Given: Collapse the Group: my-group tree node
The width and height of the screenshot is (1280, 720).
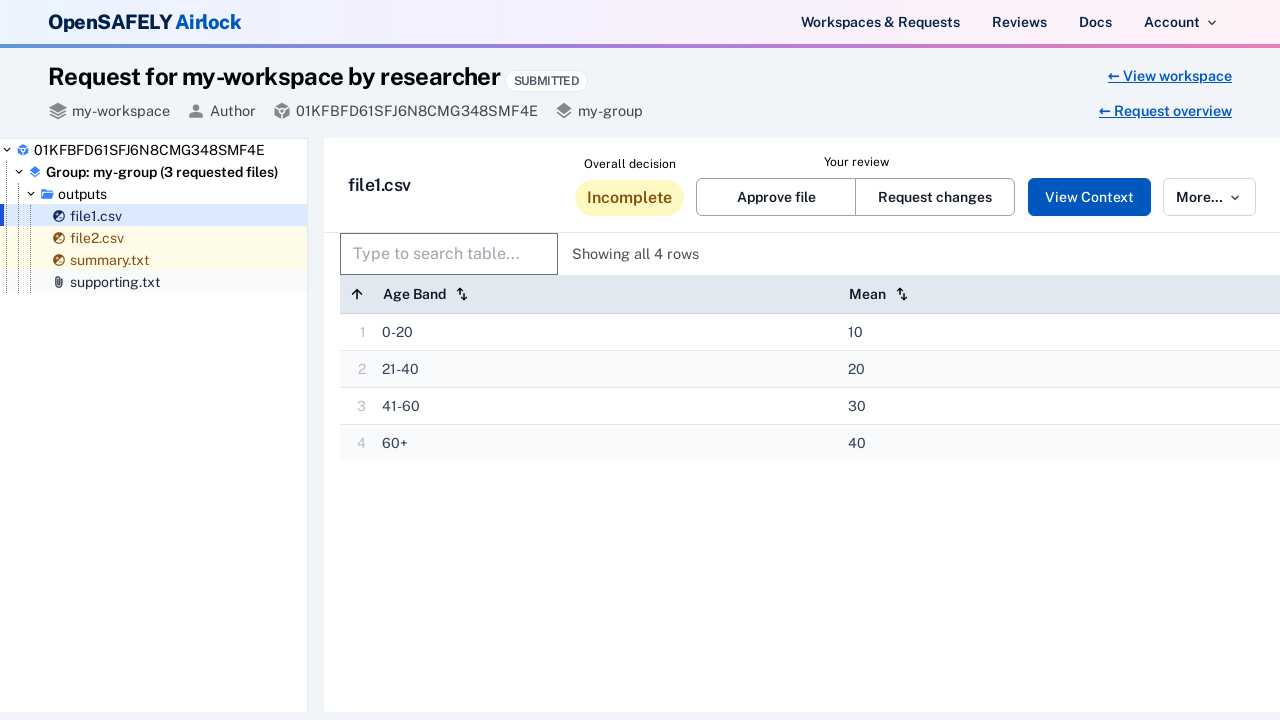Looking at the screenshot, I should (18, 172).
